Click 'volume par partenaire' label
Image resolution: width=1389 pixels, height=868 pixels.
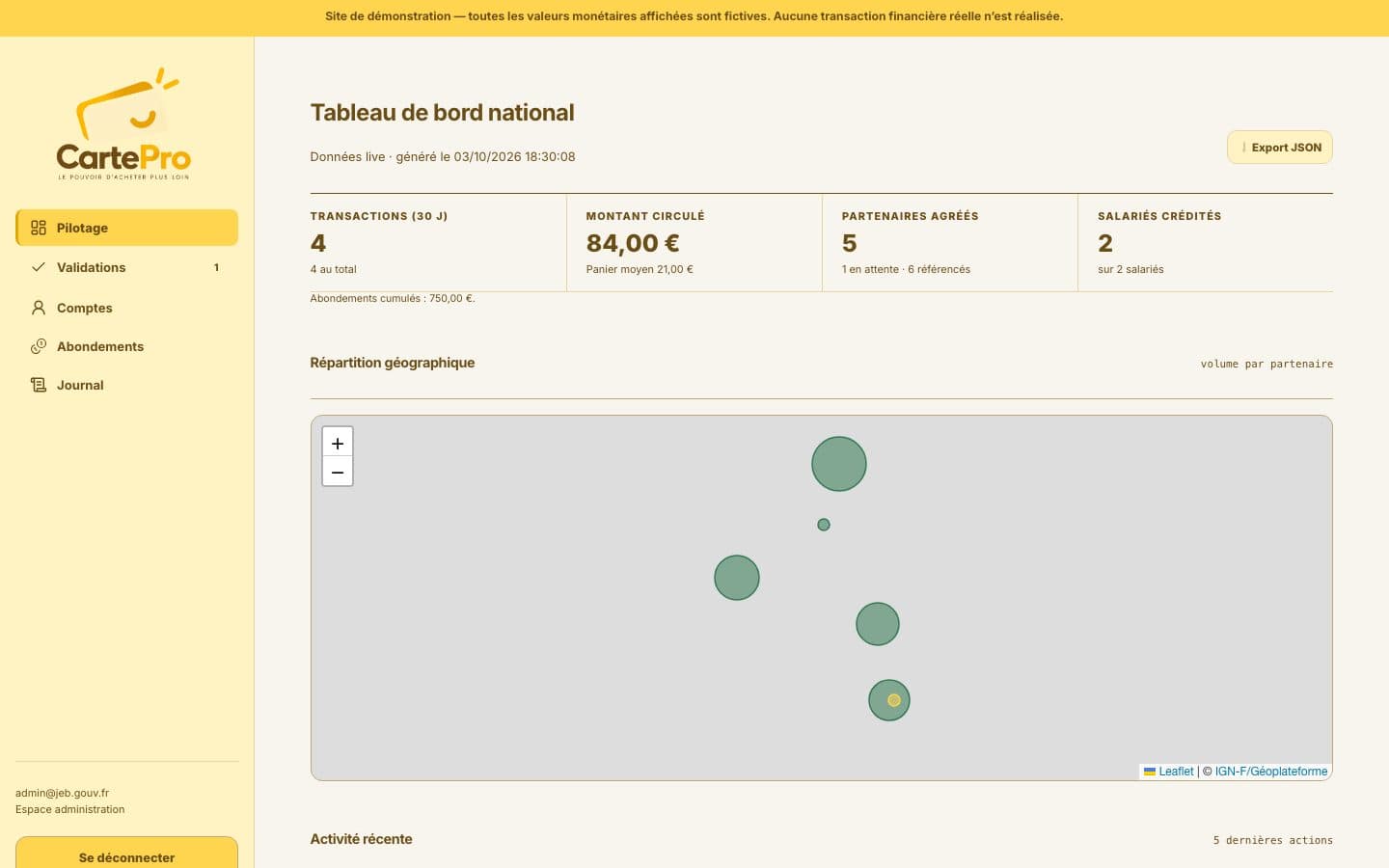(1266, 364)
